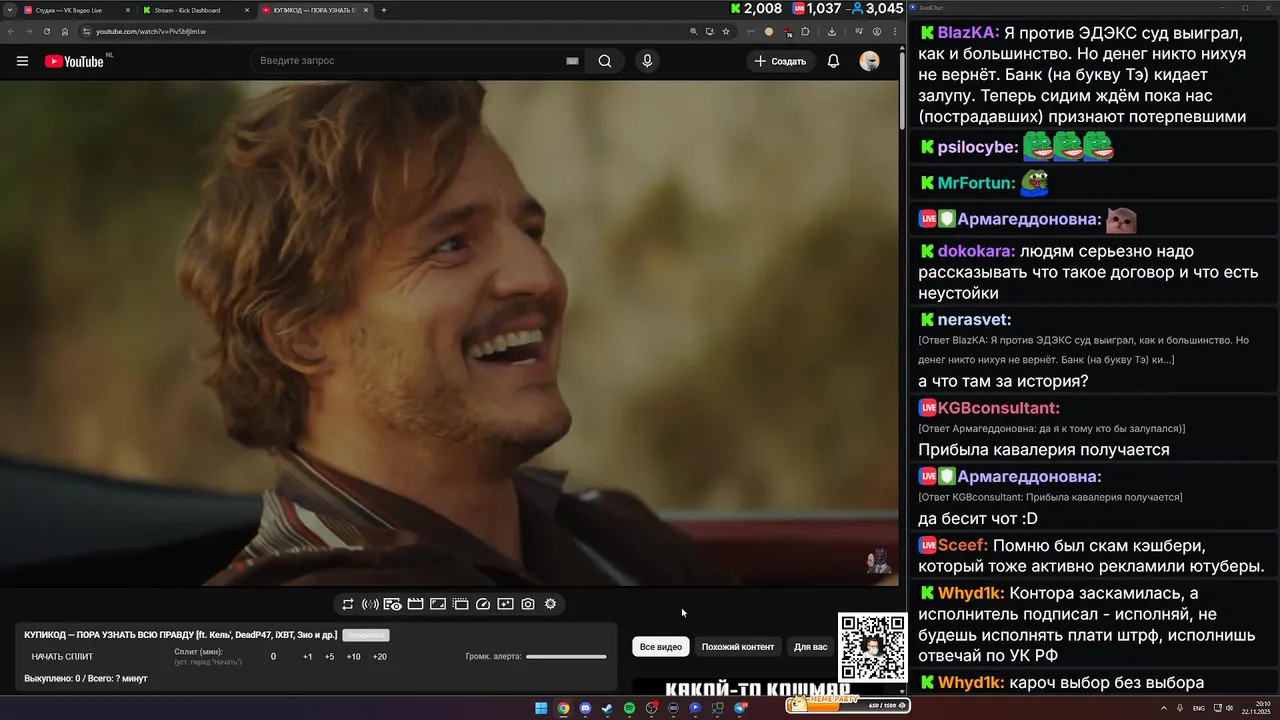The image size is (1280, 720).
Task: Open Discord from the taskbar
Action: [585, 708]
